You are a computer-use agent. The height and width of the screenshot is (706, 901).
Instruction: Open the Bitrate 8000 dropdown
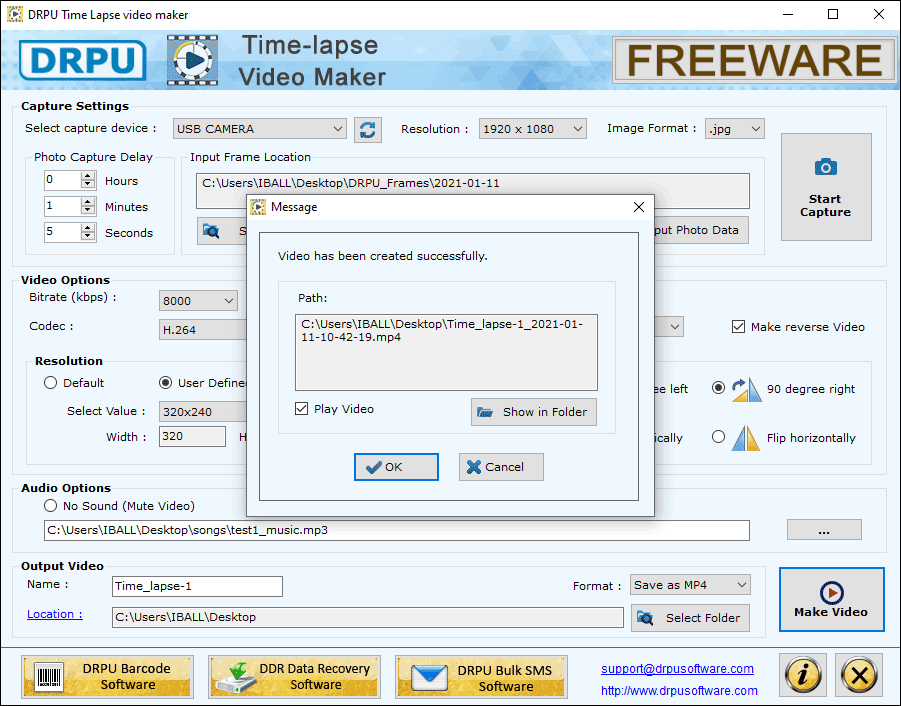pyautogui.click(x=198, y=300)
